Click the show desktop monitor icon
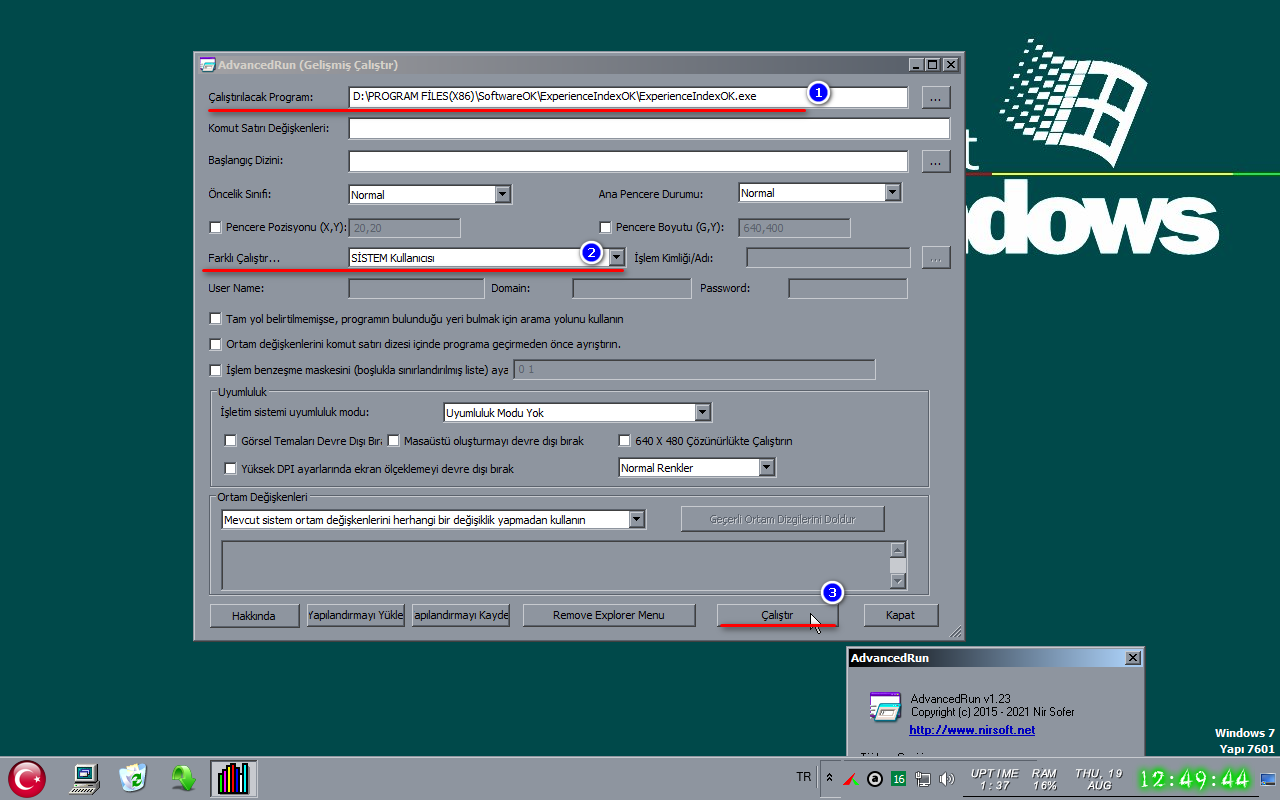This screenshot has width=1280, height=800. tap(1268, 779)
